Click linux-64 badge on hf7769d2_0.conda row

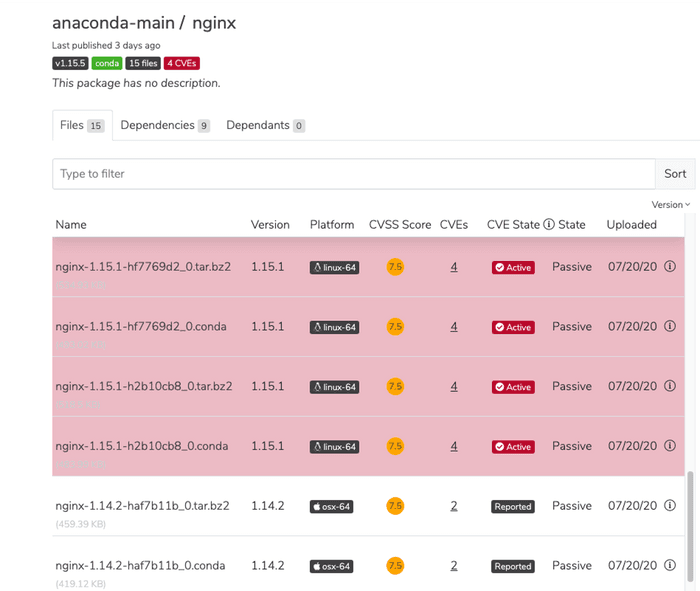tap(334, 327)
